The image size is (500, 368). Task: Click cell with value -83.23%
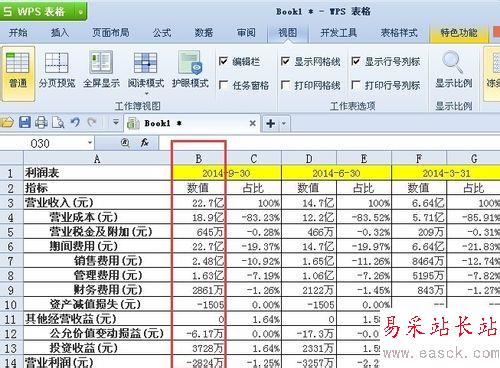[x=254, y=217]
